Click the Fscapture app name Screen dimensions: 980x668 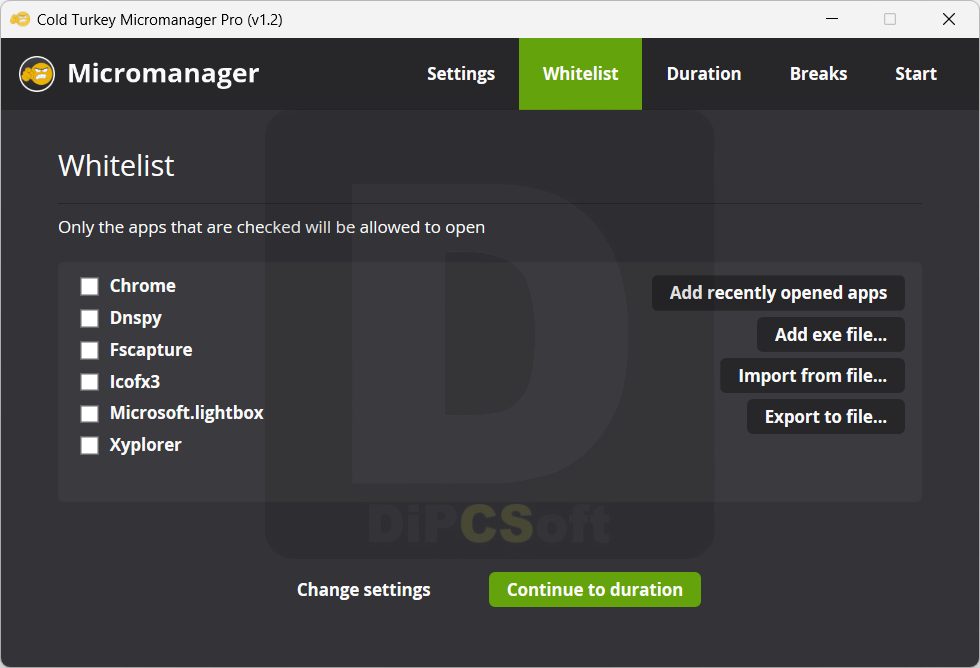coord(151,351)
